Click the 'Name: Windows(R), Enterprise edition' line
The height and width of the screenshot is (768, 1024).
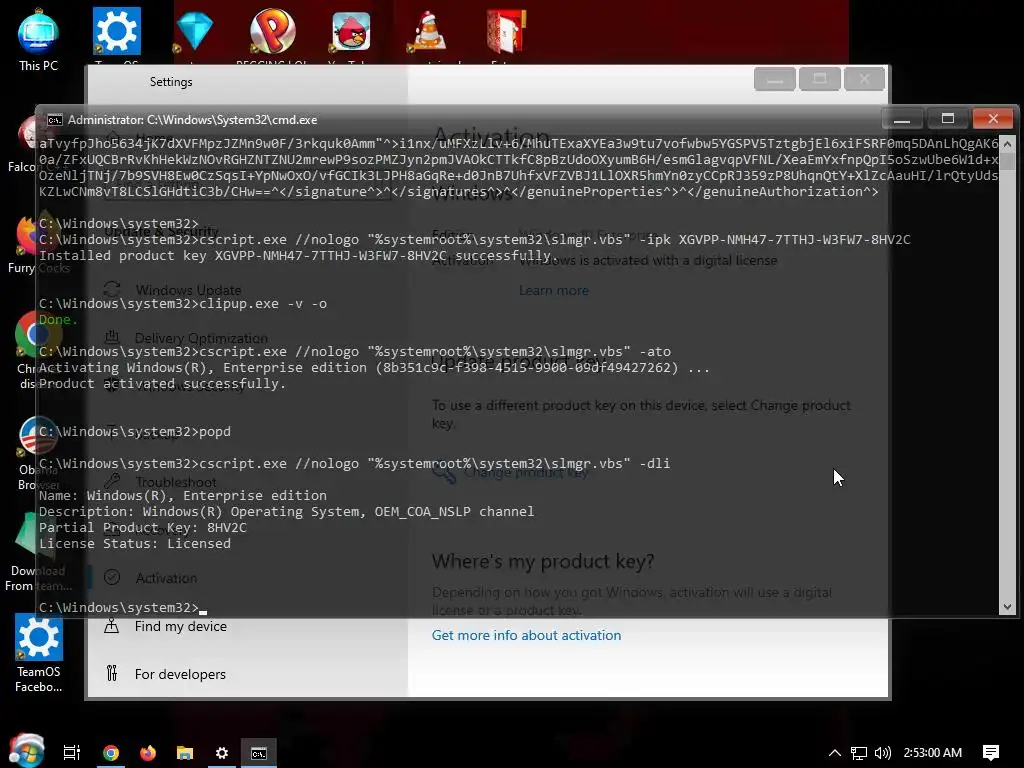183,496
